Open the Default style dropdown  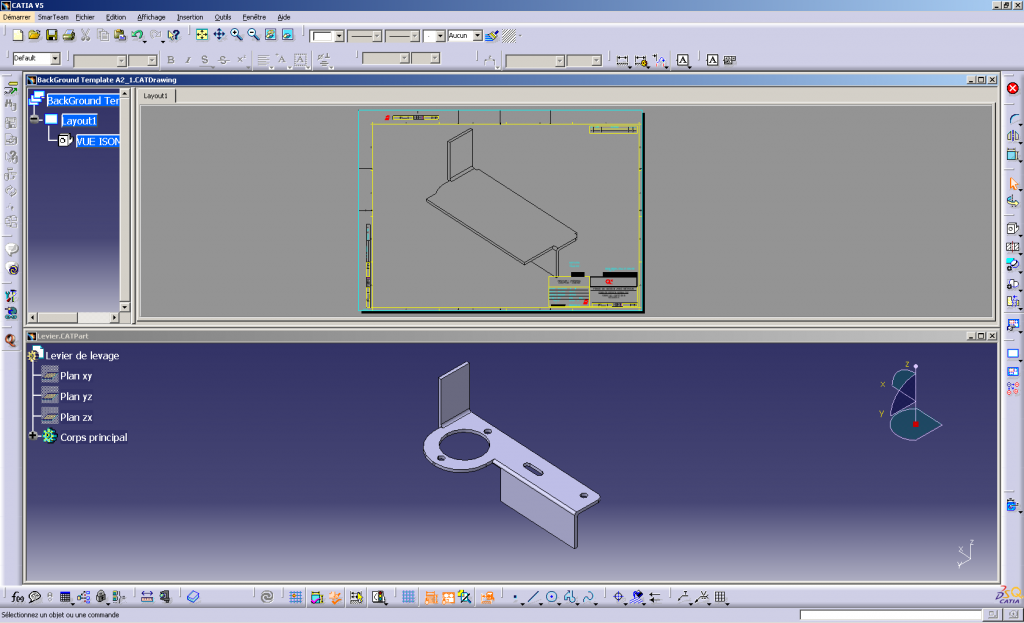point(55,60)
